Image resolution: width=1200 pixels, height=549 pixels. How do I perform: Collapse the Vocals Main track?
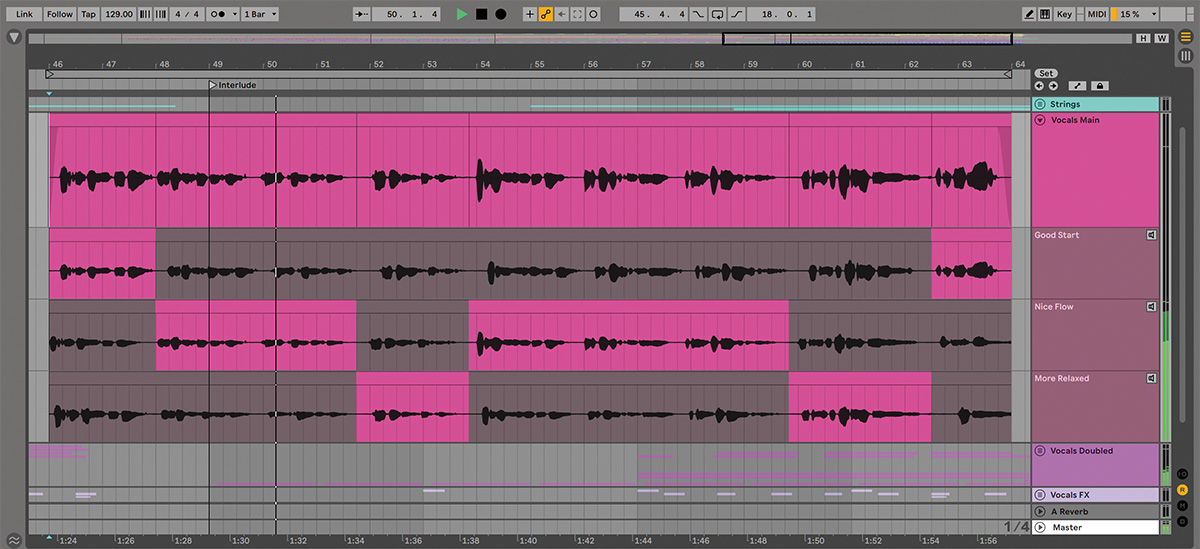click(x=1040, y=120)
